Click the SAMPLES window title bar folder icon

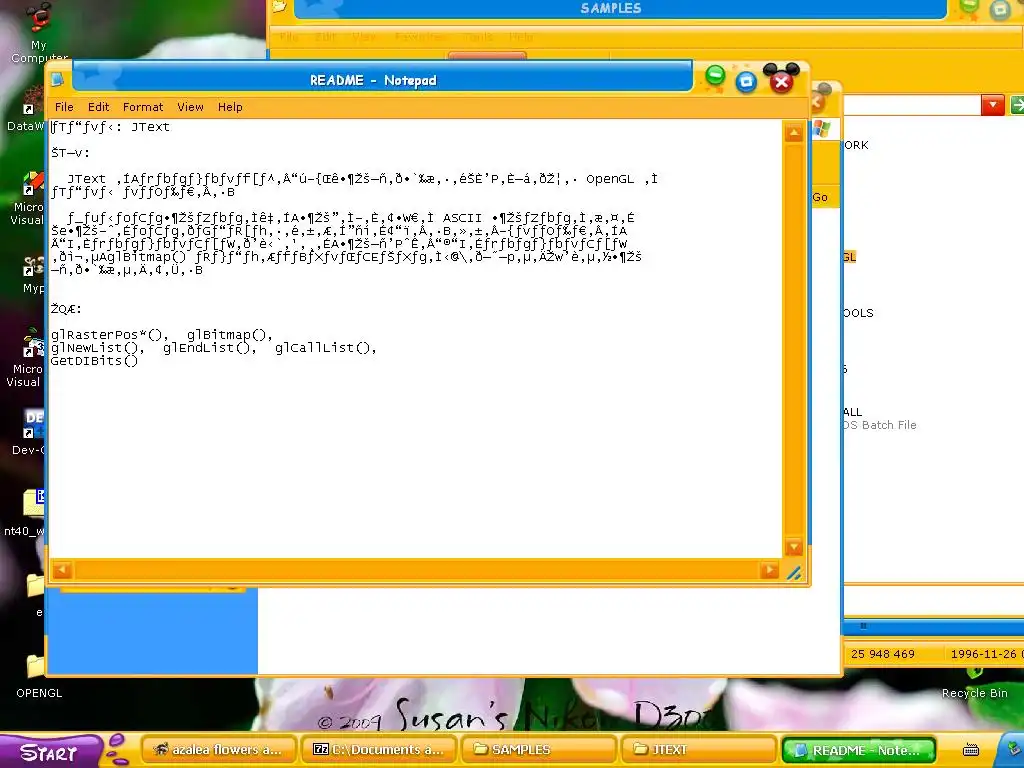280,7
